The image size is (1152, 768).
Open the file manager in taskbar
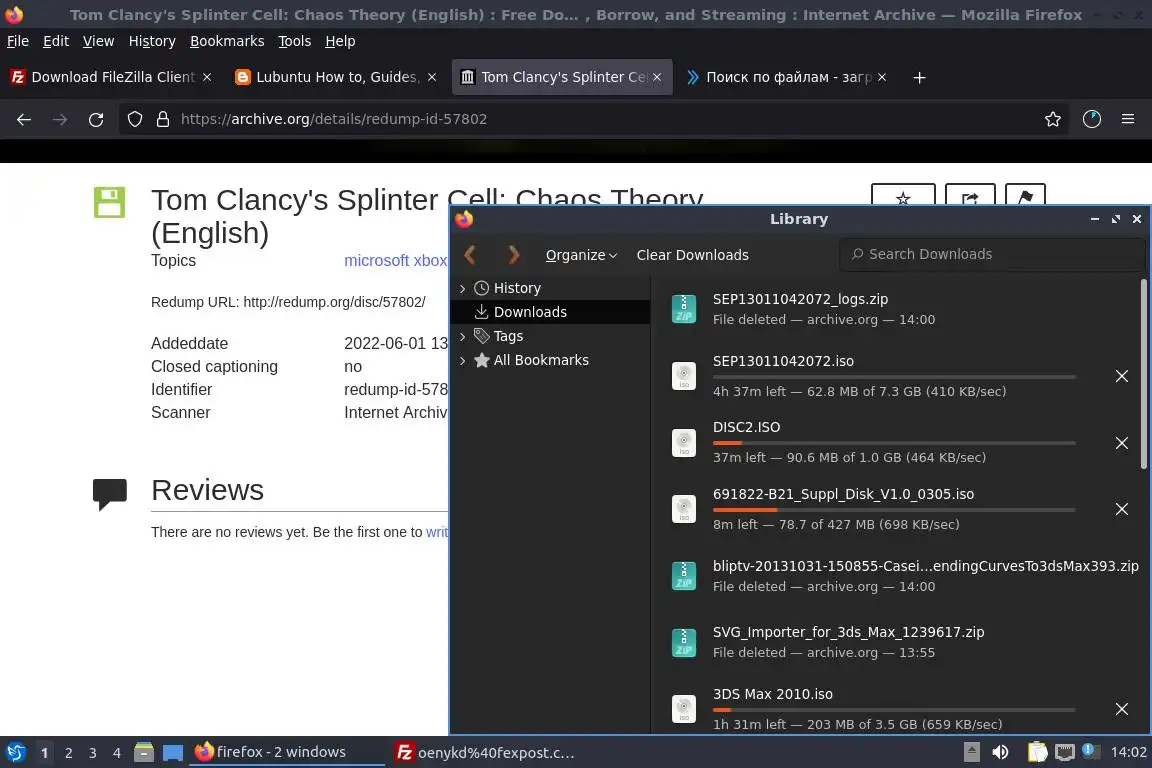[x=144, y=753]
